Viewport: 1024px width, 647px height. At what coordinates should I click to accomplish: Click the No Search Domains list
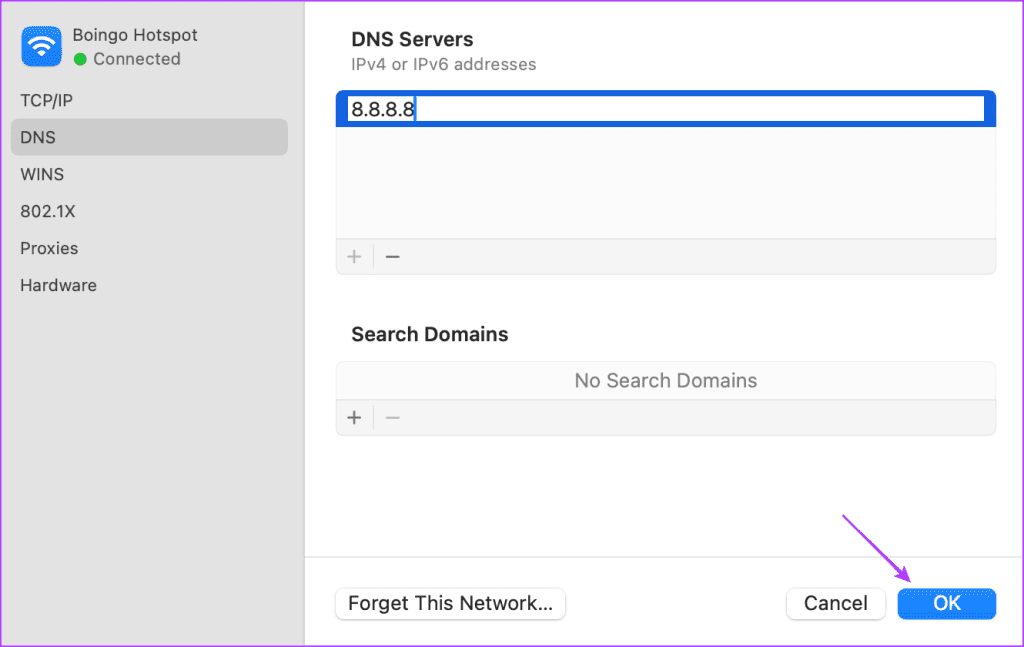pos(665,381)
